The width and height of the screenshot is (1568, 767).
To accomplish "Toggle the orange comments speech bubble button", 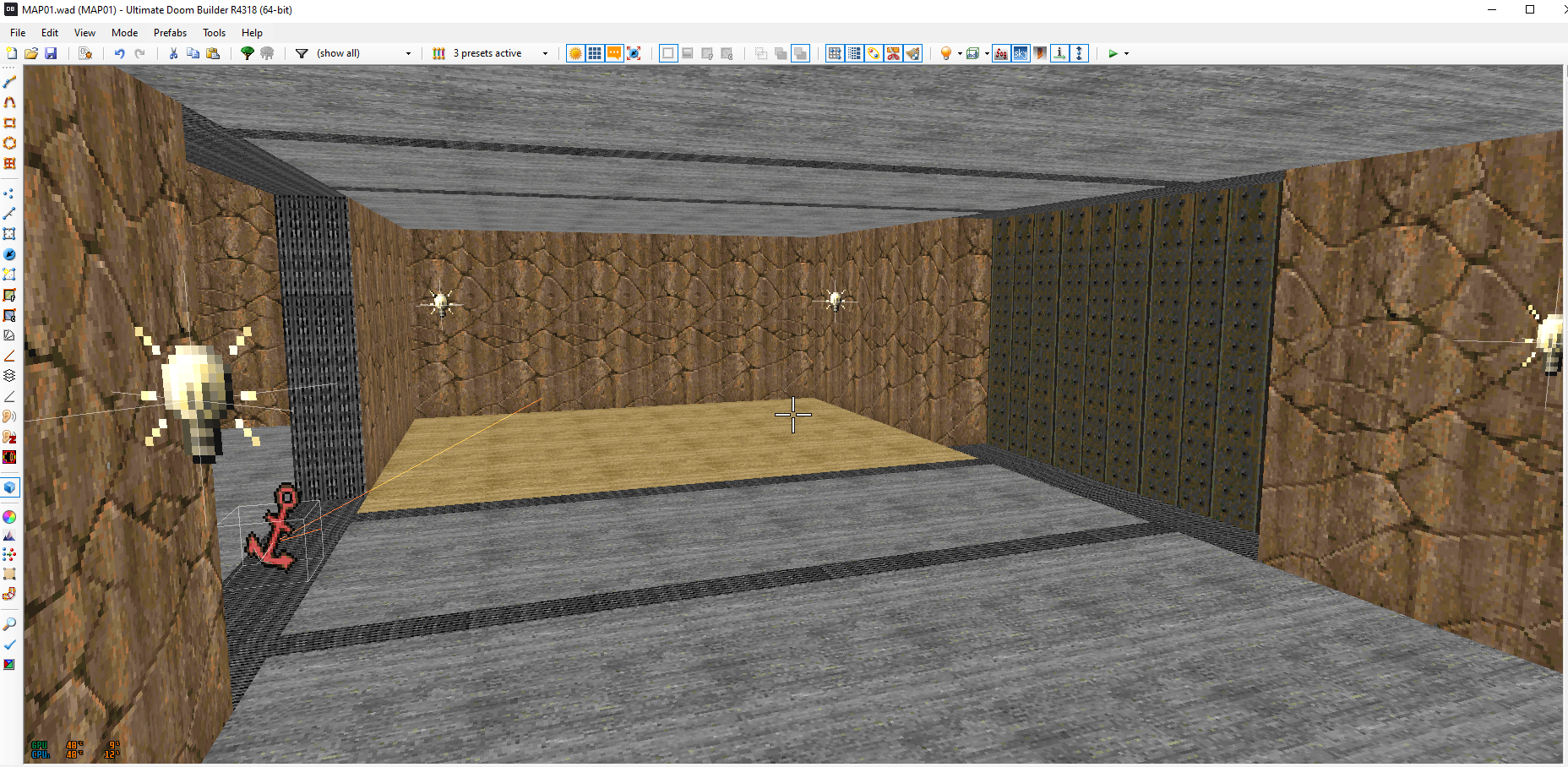I will 614,53.
